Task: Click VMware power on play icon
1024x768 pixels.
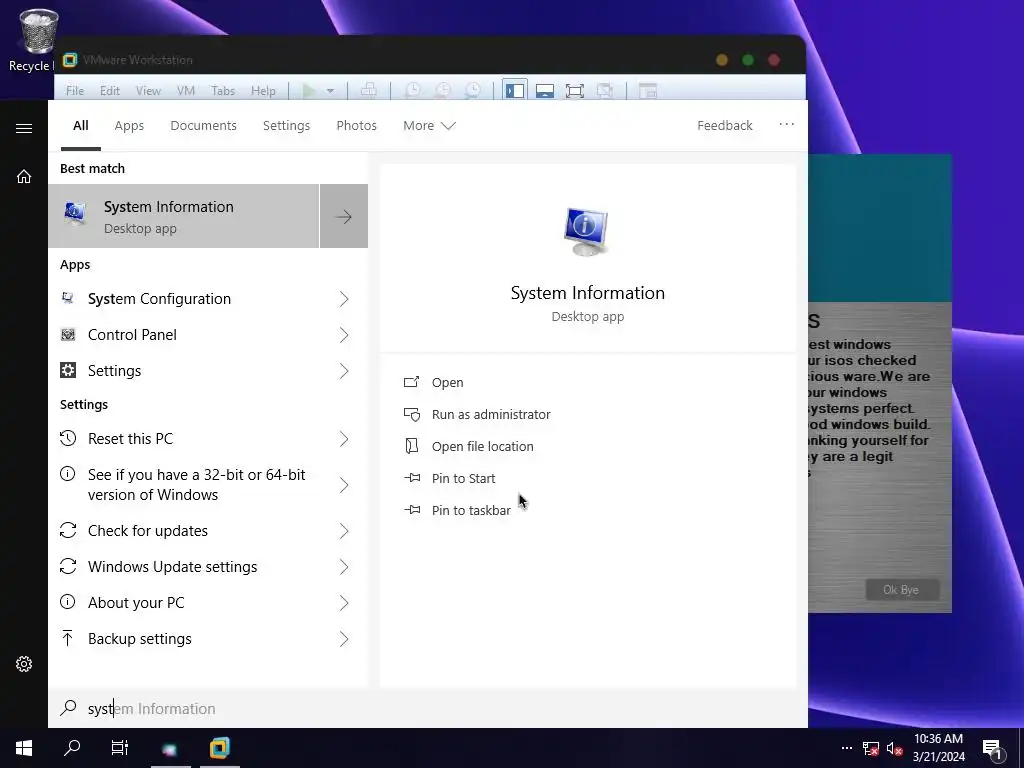Action: (309, 90)
